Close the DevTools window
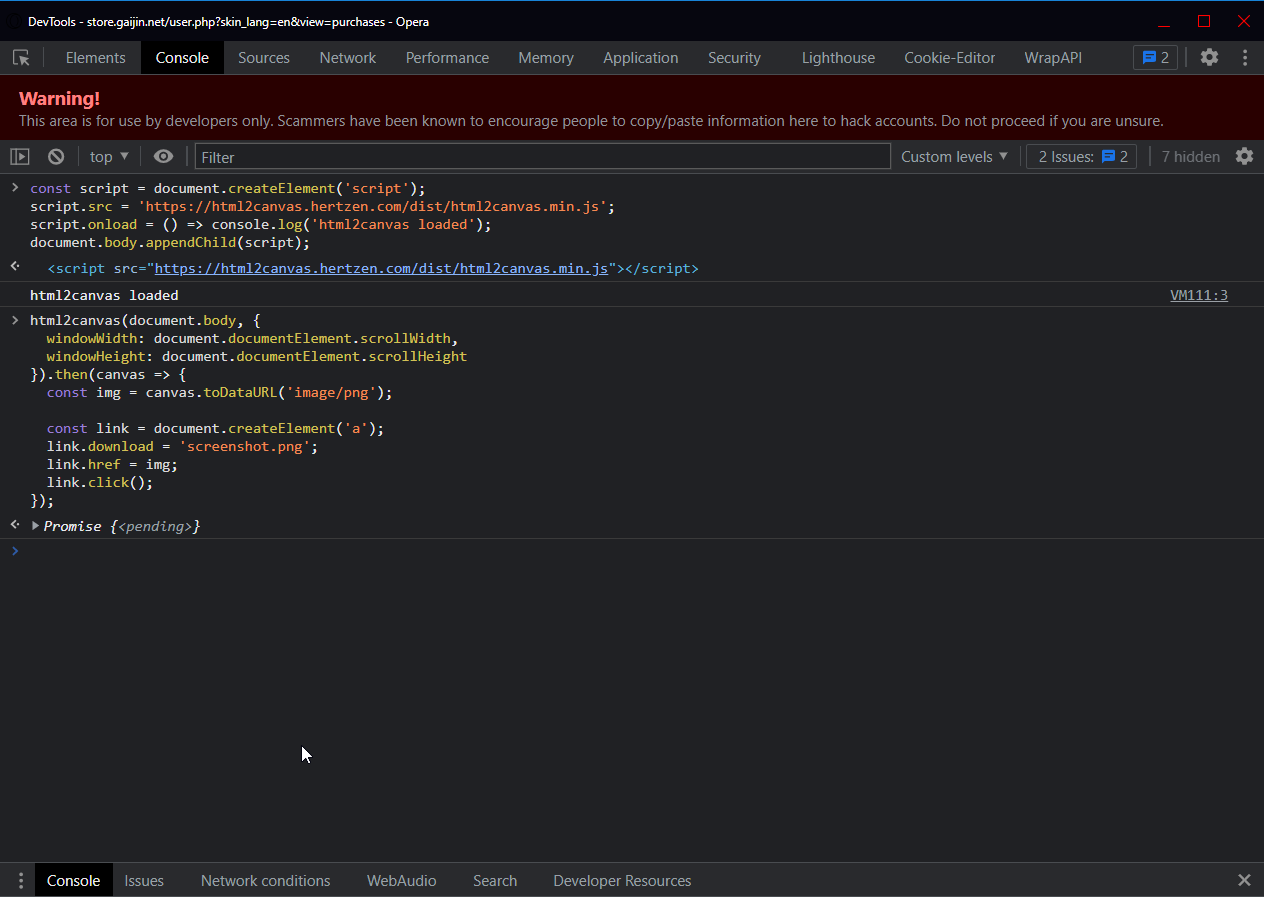This screenshot has width=1264, height=897. (x=1244, y=21)
